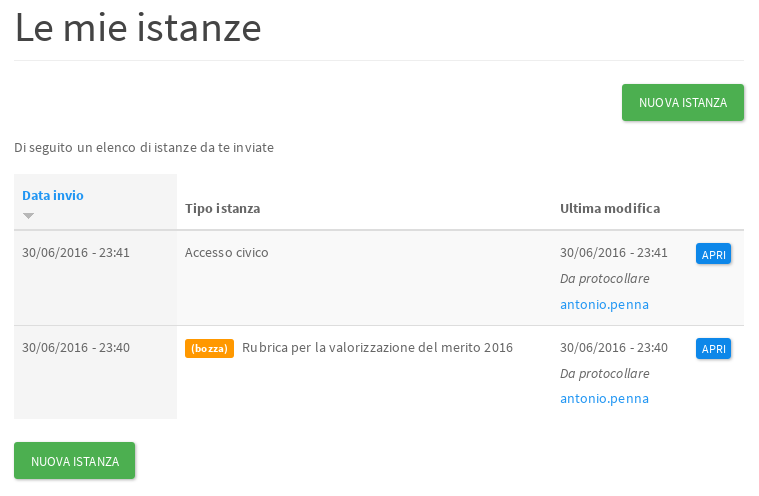
Task: Follow the antonio.penna link in the Accesso civico row
Action: click(x=604, y=304)
